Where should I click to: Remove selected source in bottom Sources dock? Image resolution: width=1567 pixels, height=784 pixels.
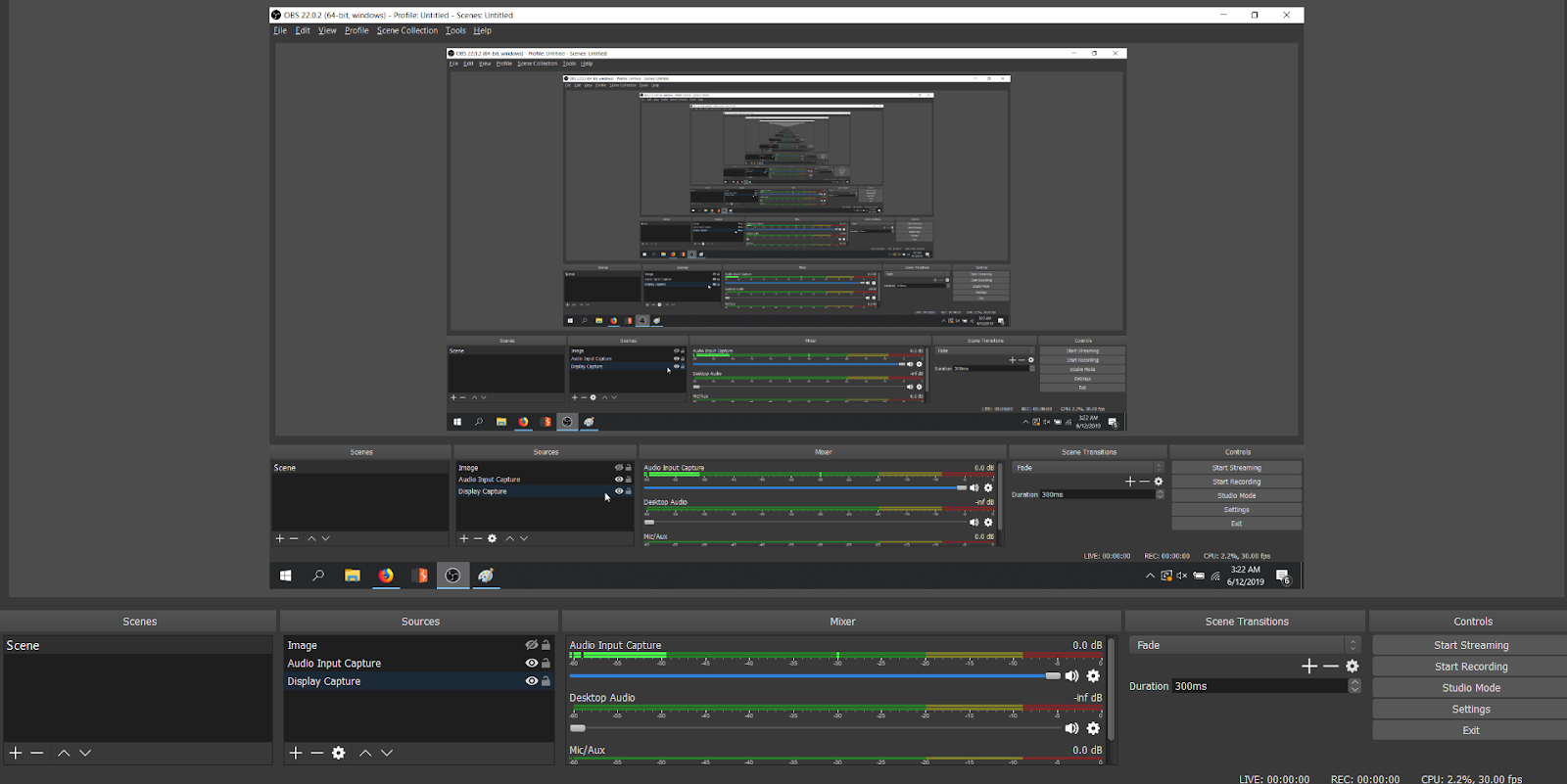(317, 753)
